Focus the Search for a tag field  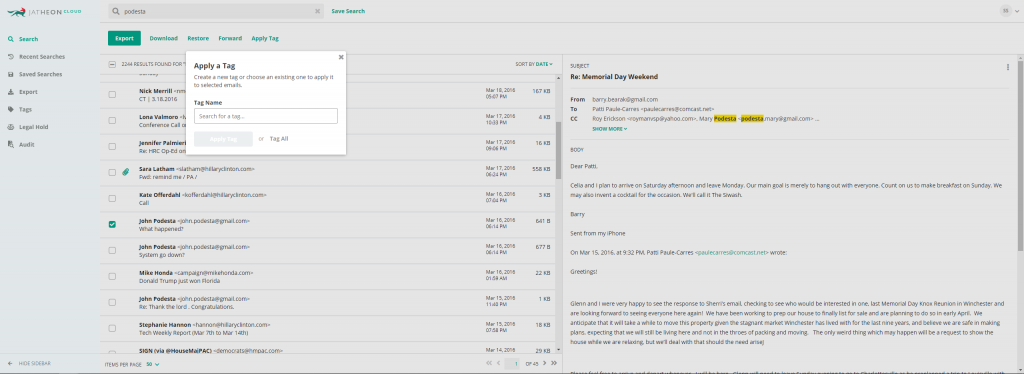[x=266, y=116]
